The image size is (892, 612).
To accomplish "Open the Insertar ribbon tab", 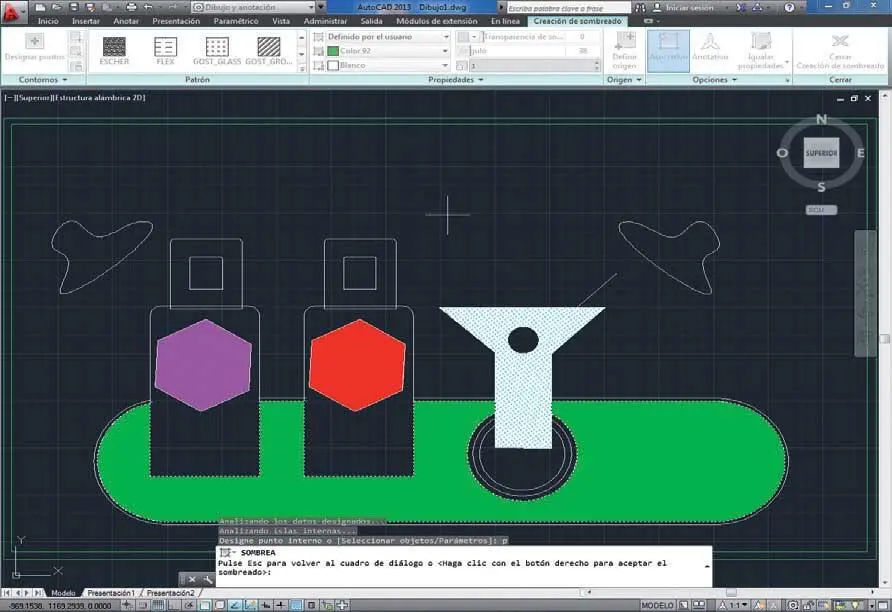I will click(85, 21).
